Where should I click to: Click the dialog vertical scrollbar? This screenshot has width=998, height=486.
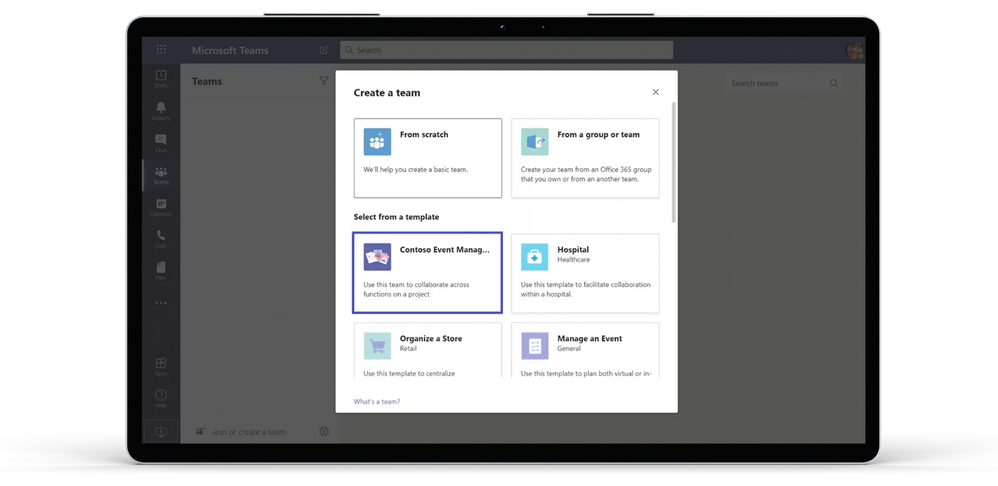point(673,162)
